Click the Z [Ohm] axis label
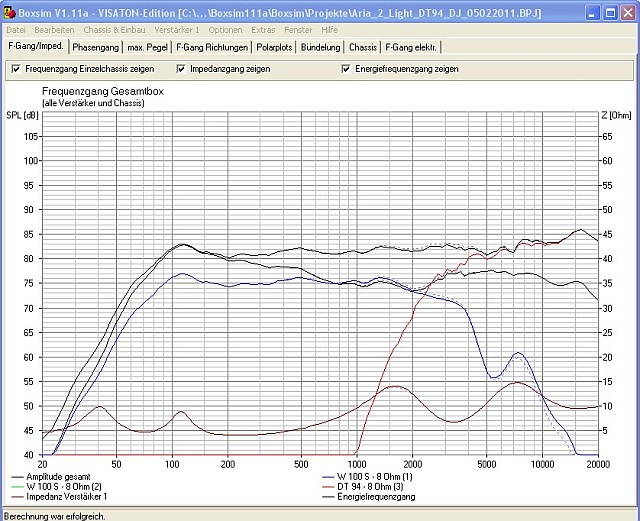640x521 pixels. click(x=616, y=116)
